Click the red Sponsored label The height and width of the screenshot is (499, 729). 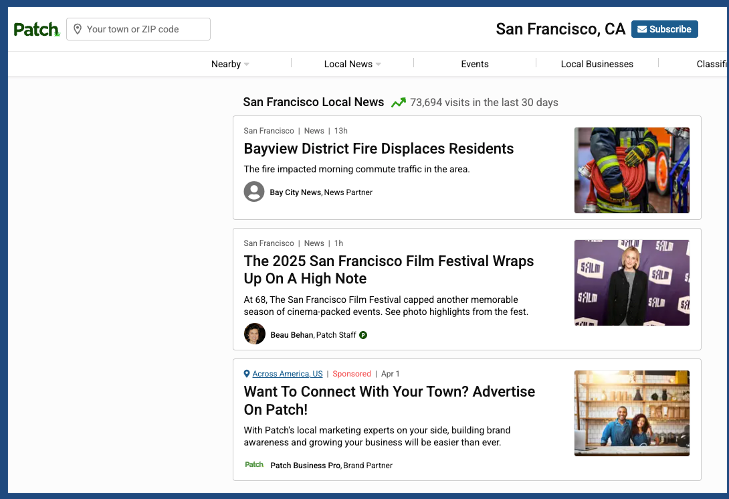[351, 373]
